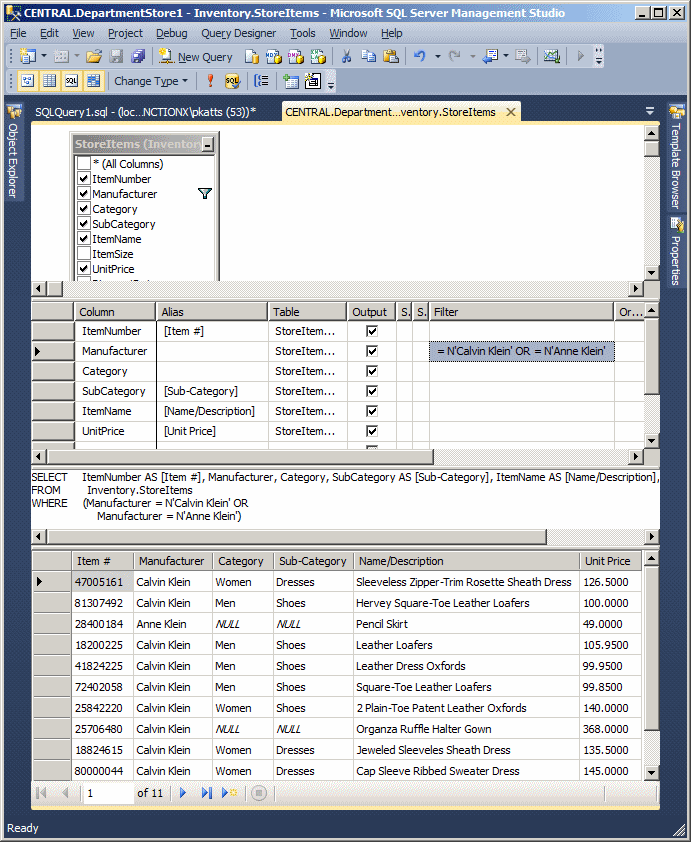Toggle the Show SQL Pane icon
The height and width of the screenshot is (842, 691).
click(x=71, y=81)
